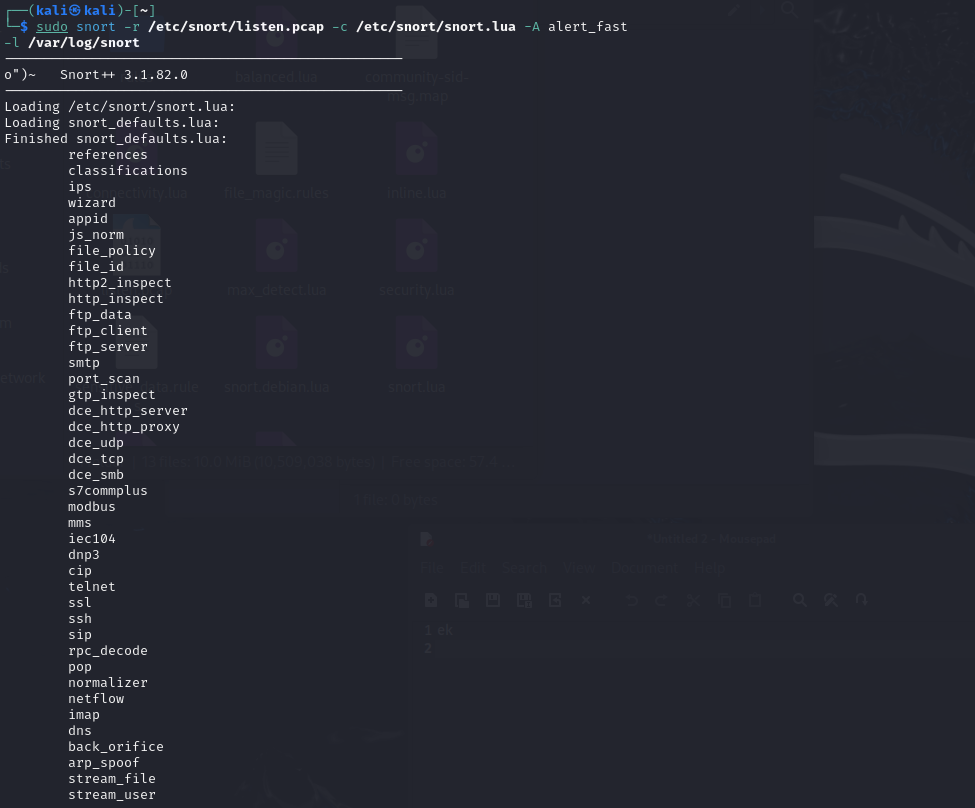Viewport: 975px width, 808px height.
Task: Click 'file_policy' line in terminal output
Action: [x=112, y=251]
